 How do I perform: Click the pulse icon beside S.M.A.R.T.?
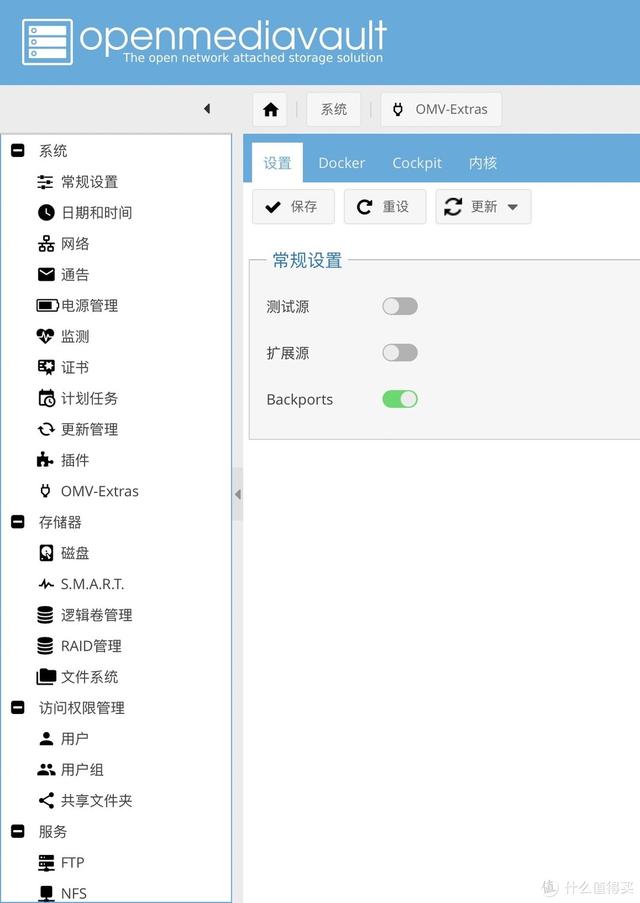pos(46,584)
